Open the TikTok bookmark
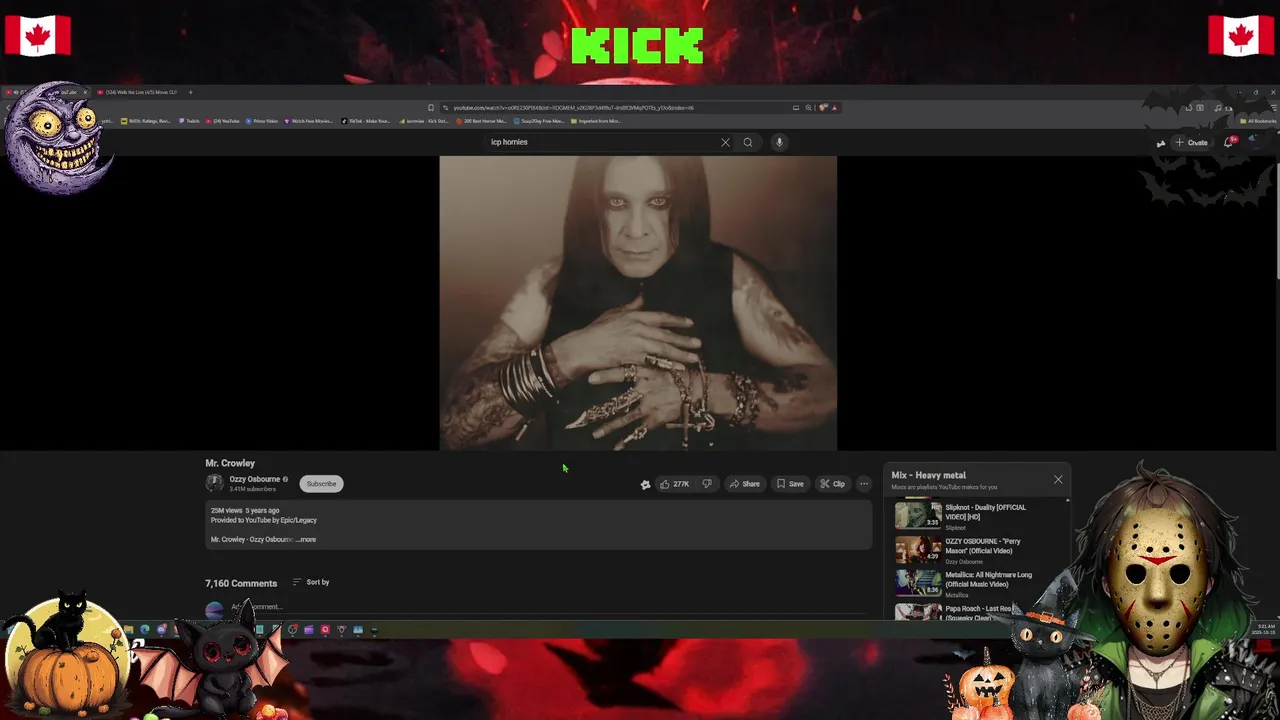Viewport: 1280px width, 720px height. click(366, 121)
